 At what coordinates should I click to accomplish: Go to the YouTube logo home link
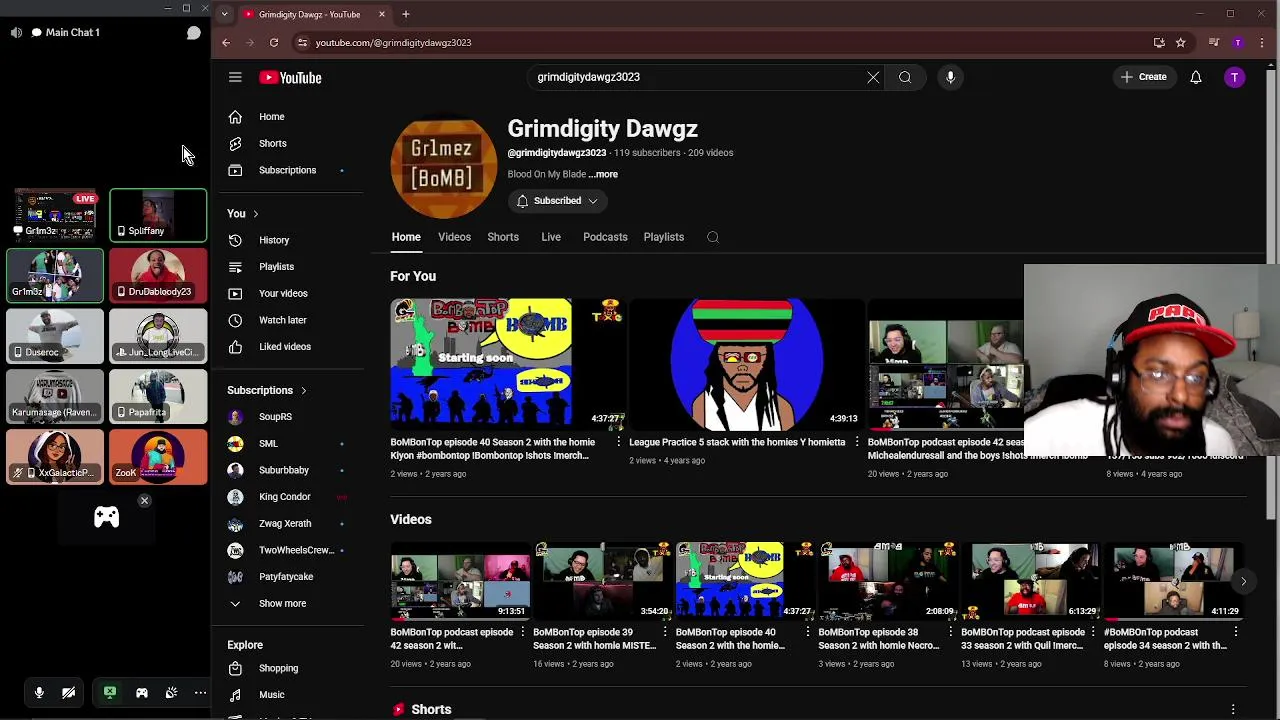point(290,77)
